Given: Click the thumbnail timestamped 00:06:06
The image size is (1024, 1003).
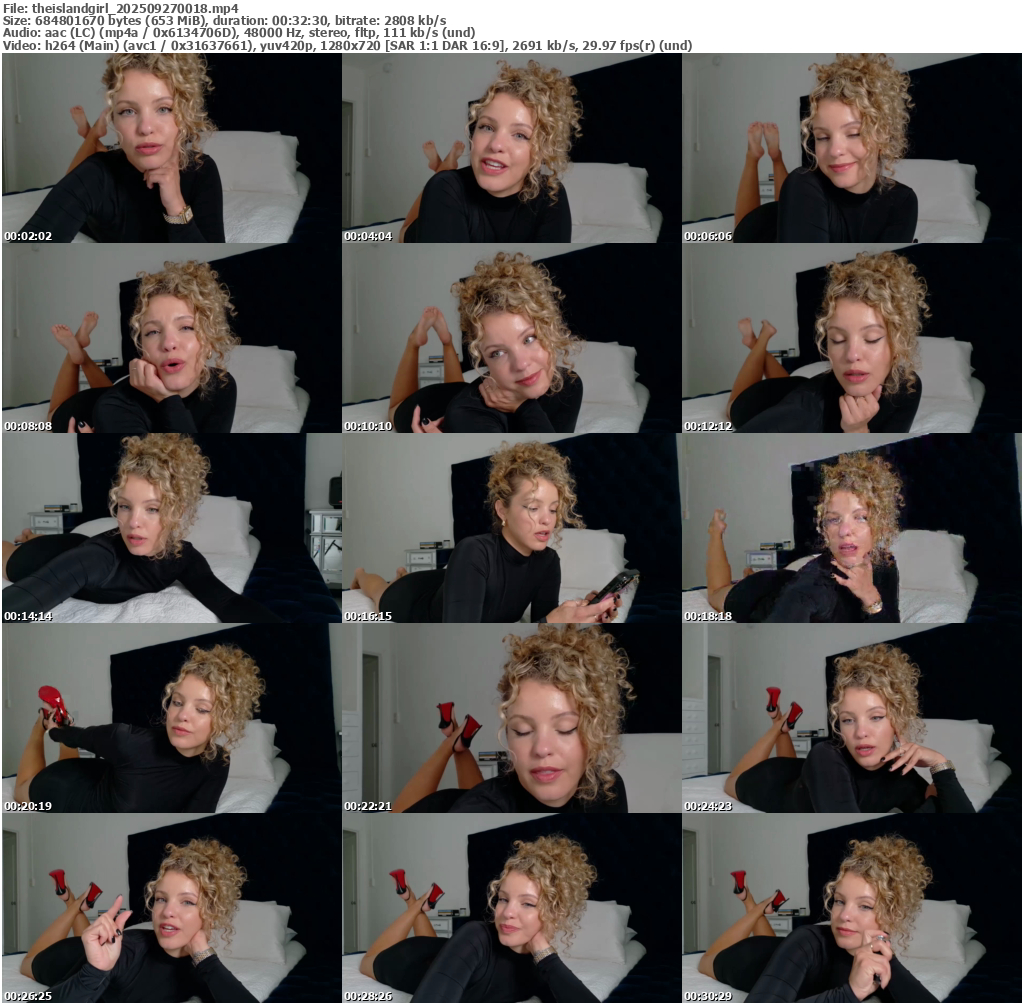Looking at the screenshot, I should (852, 148).
